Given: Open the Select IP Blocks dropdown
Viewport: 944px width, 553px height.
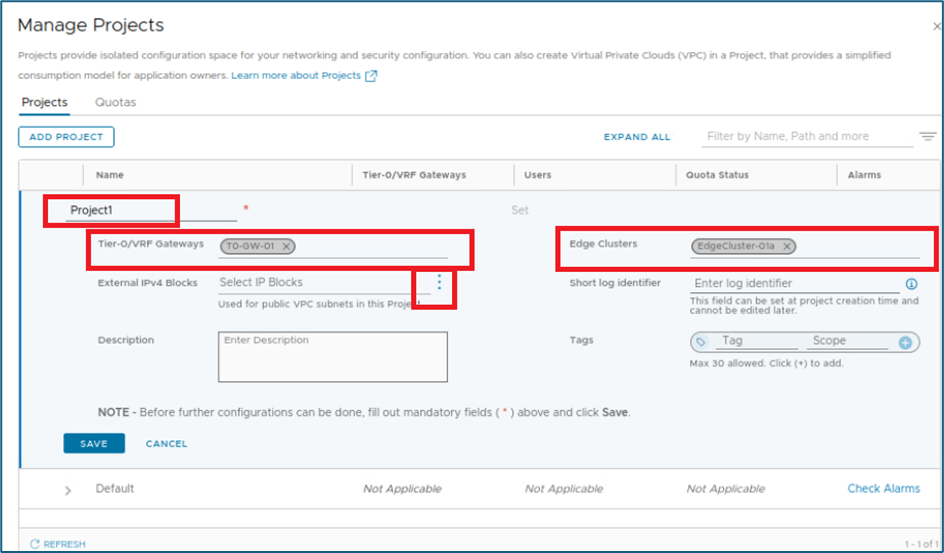Looking at the screenshot, I should 320,283.
